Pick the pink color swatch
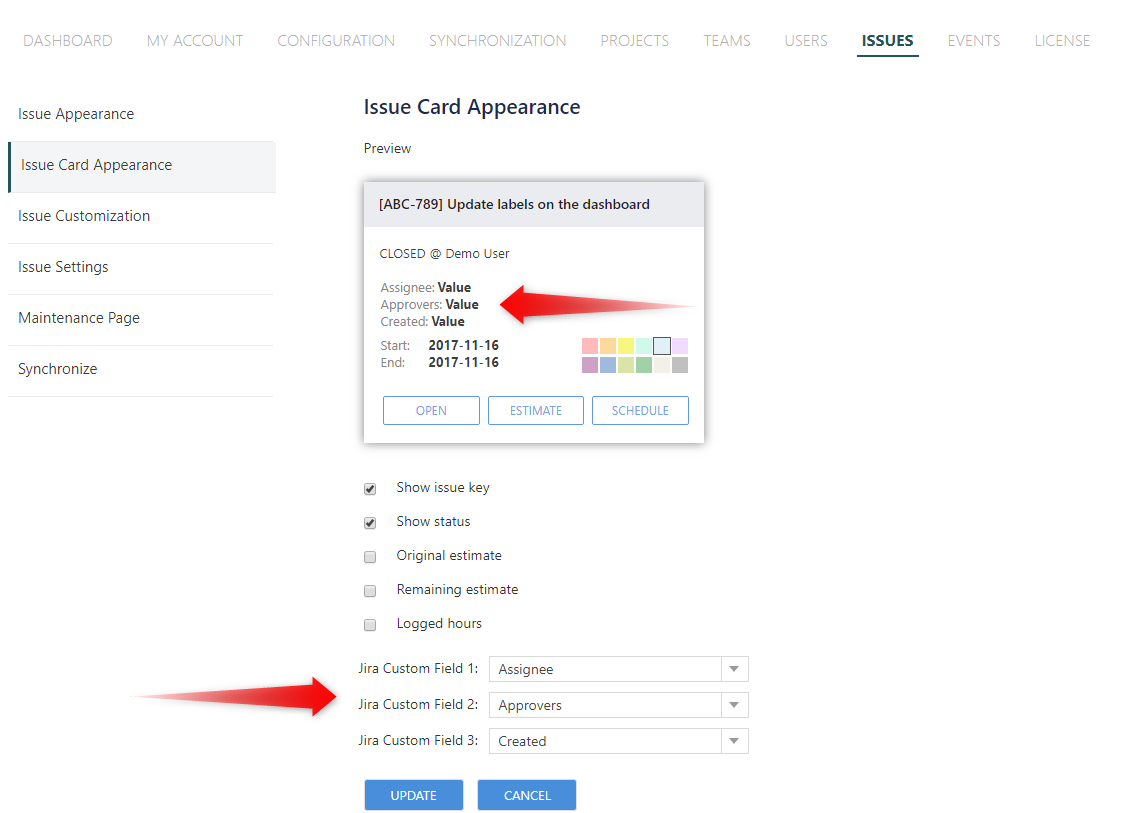This screenshot has width=1133, height=813. (590, 346)
